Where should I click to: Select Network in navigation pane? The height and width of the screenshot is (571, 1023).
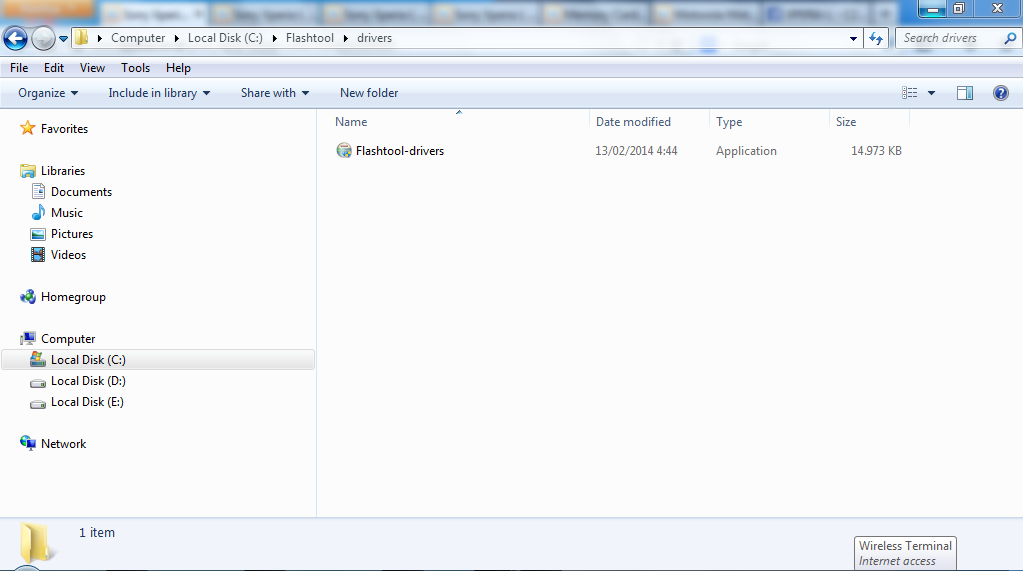[x=63, y=443]
